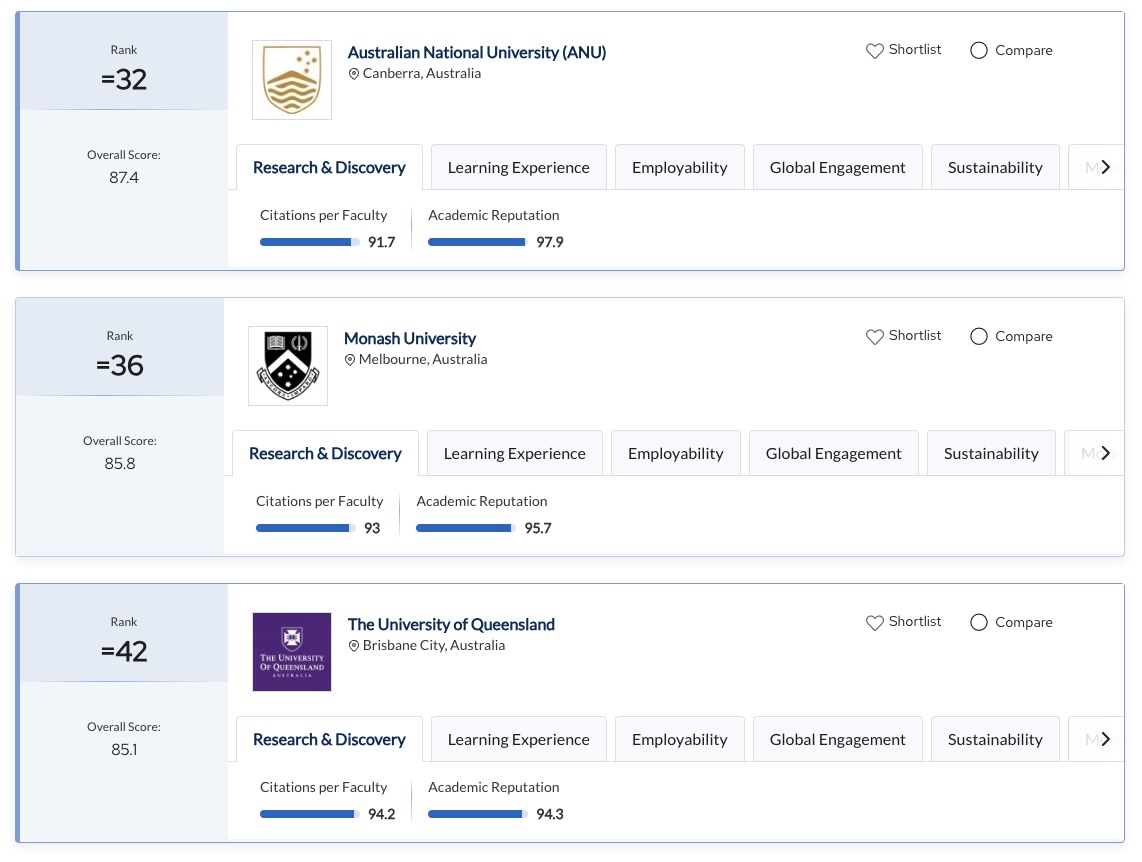
Task: Click location pin next to Canberra, Australia
Action: (354, 74)
